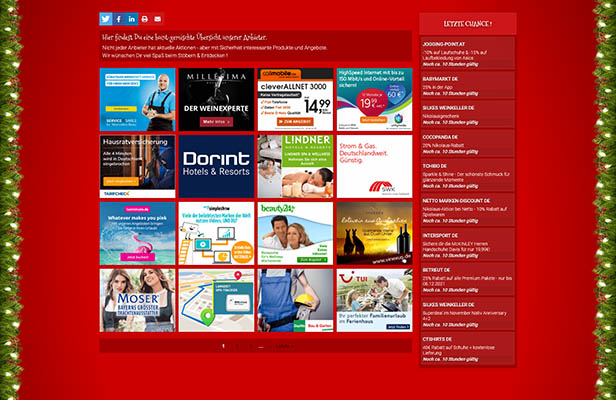Open the Hausratversicherung Tarifcheck banner

tap(137, 165)
